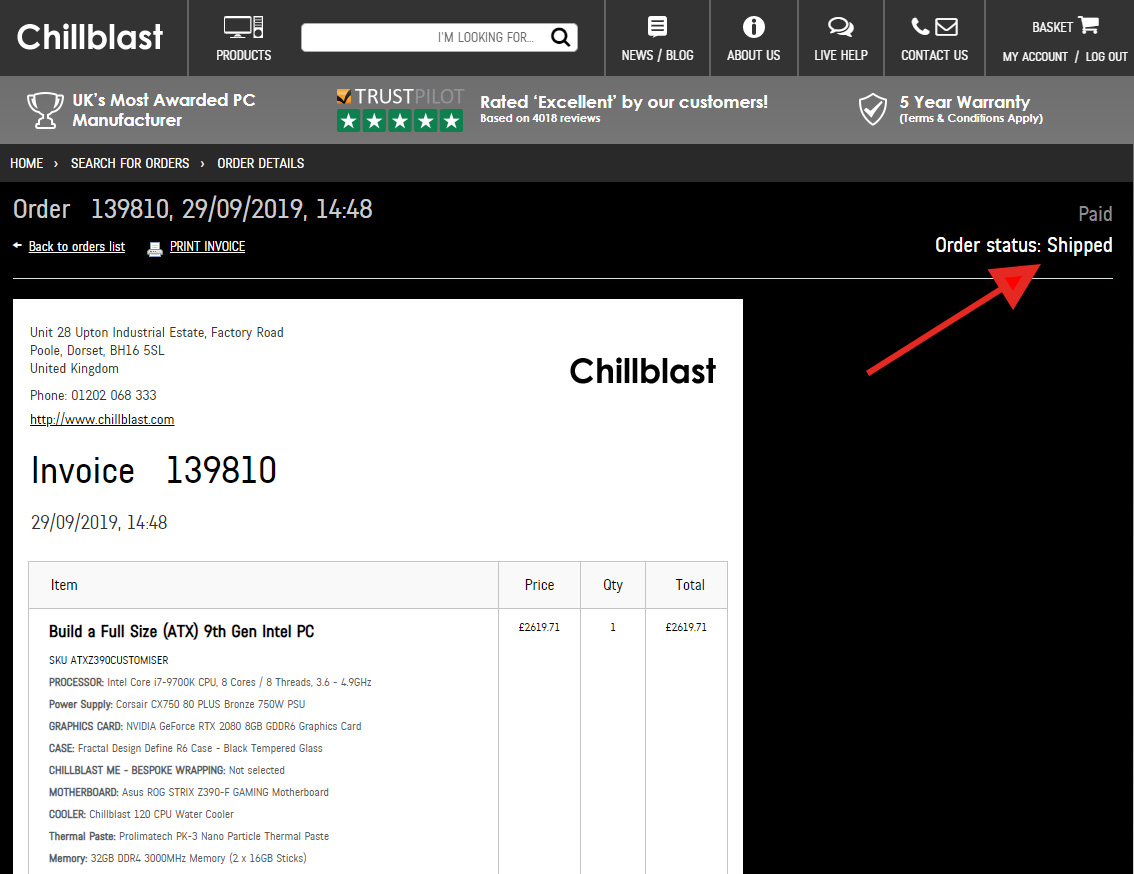The width and height of the screenshot is (1134, 874).
Task: Click the back arrow before orders list
Action: (17, 246)
